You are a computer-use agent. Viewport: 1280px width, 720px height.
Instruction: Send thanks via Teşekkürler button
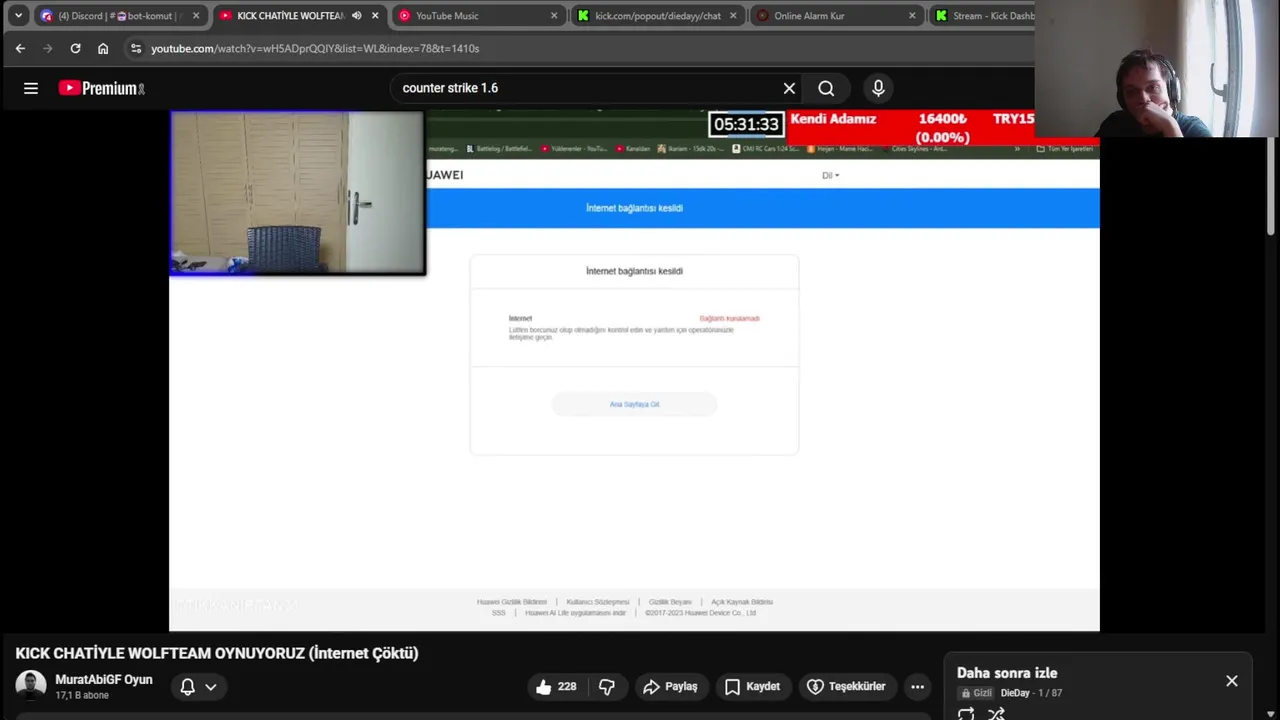click(846, 687)
